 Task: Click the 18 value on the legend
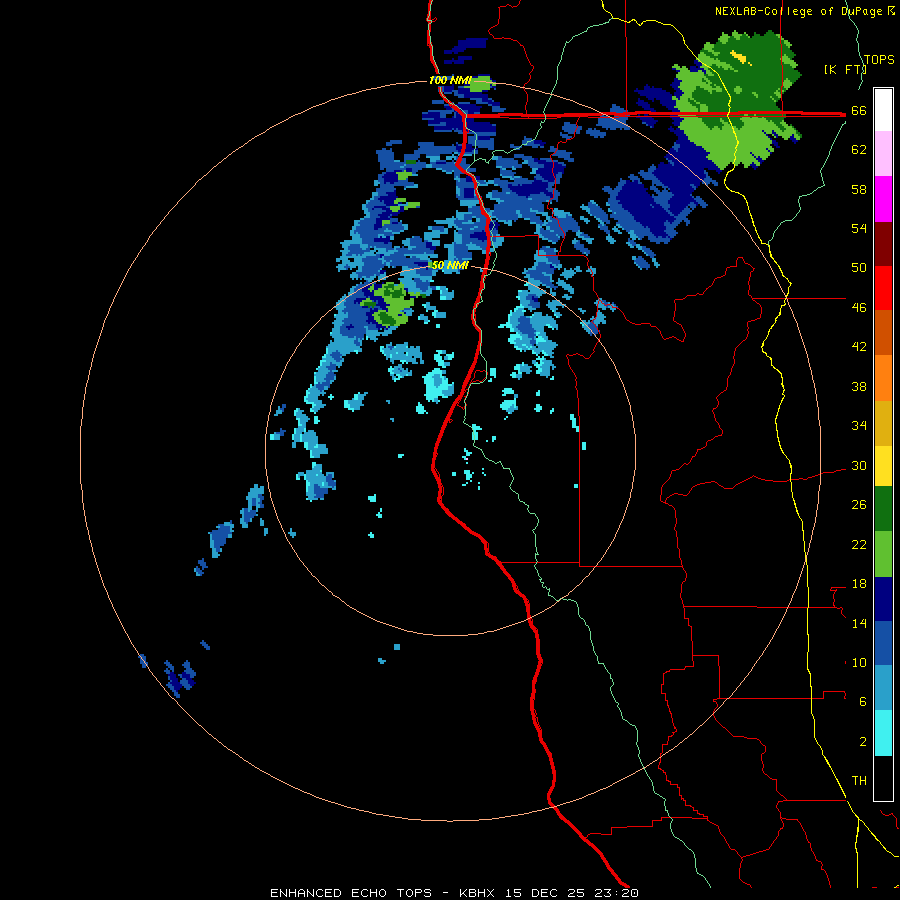[x=859, y=584]
